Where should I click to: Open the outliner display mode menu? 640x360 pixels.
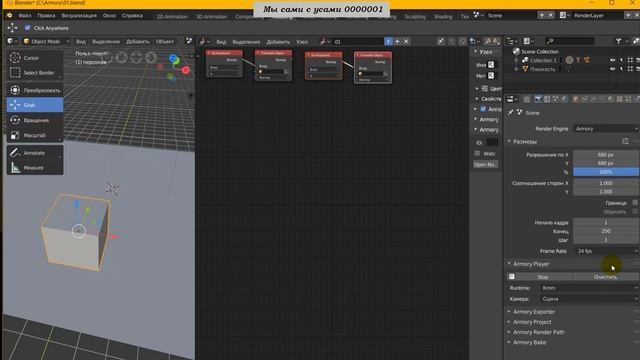click(x=529, y=41)
